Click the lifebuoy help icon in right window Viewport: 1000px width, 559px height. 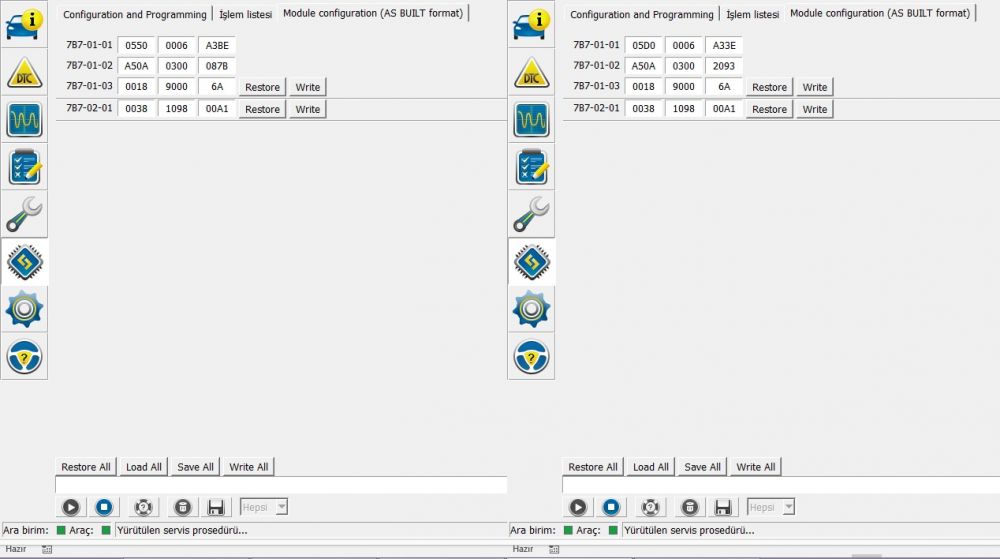pyautogui.click(x=651, y=507)
